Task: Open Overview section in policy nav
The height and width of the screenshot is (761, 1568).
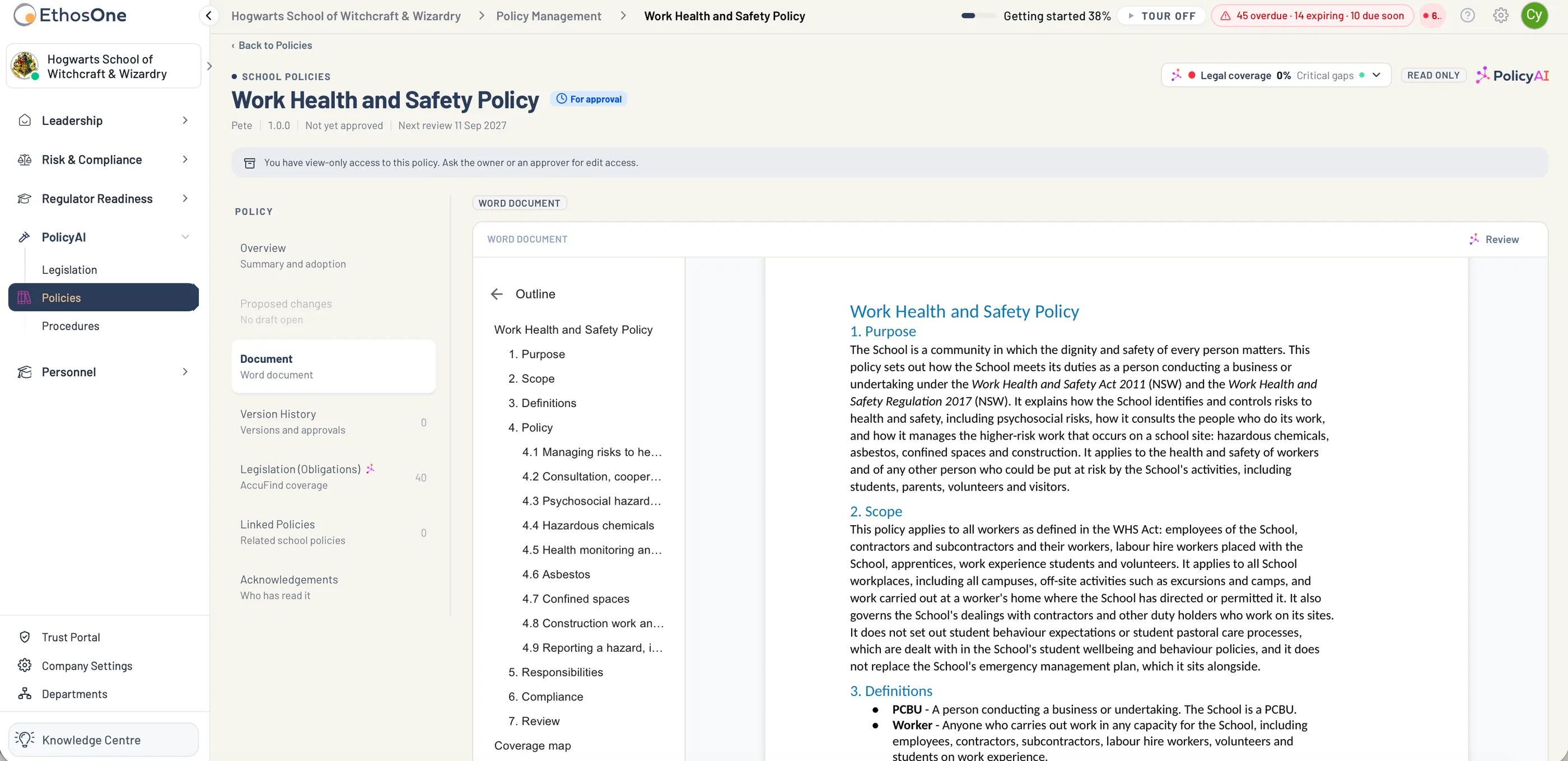Action: pyautogui.click(x=333, y=256)
